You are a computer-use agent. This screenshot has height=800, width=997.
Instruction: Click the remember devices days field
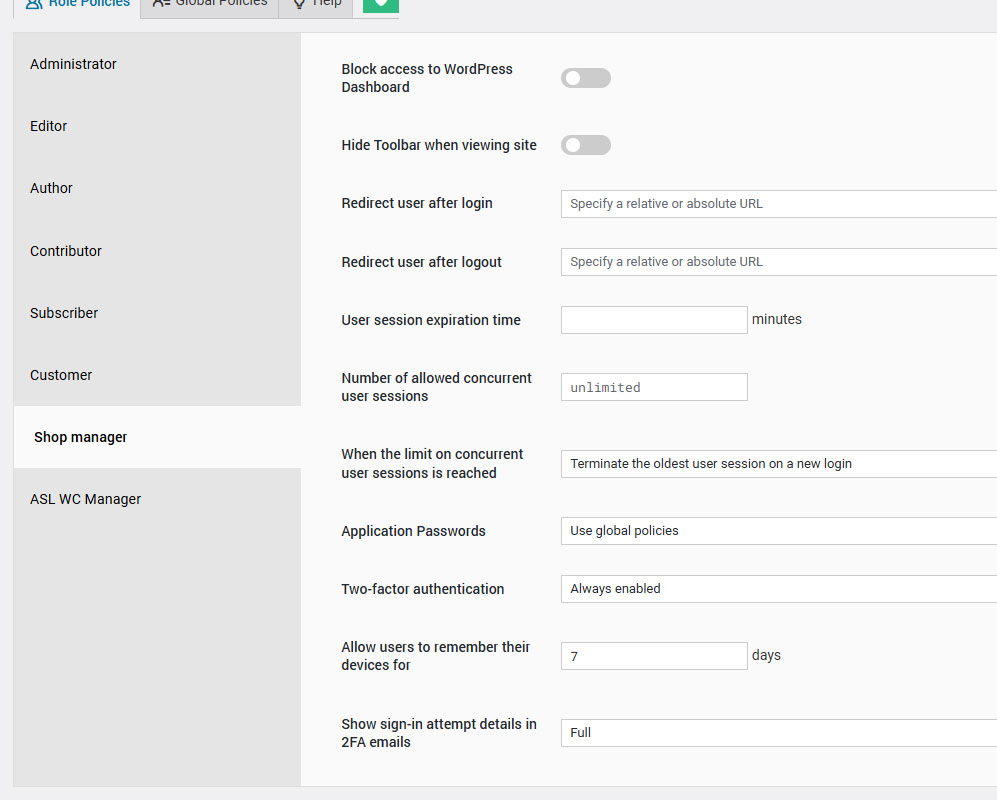654,656
